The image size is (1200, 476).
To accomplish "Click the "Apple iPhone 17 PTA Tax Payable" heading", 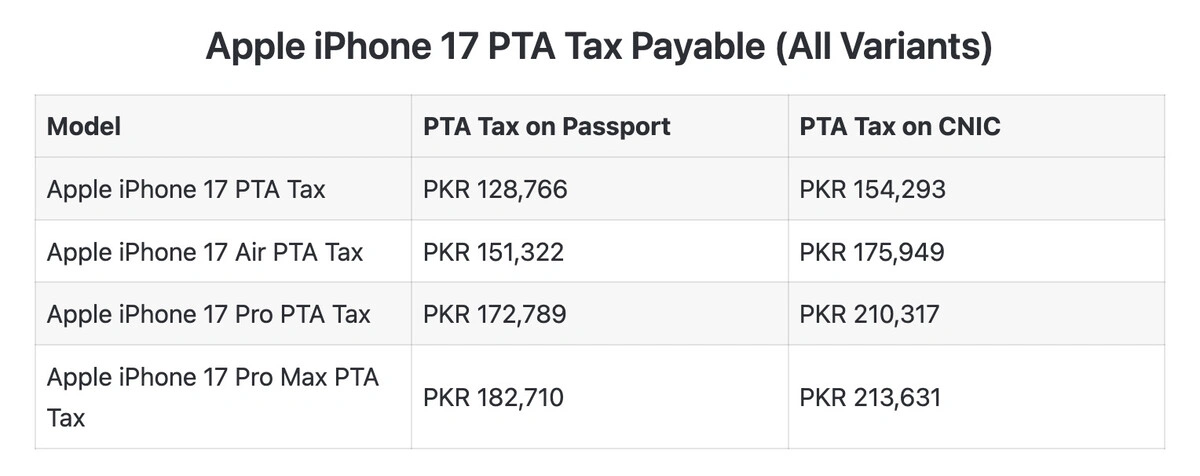I will pos(486,47).
